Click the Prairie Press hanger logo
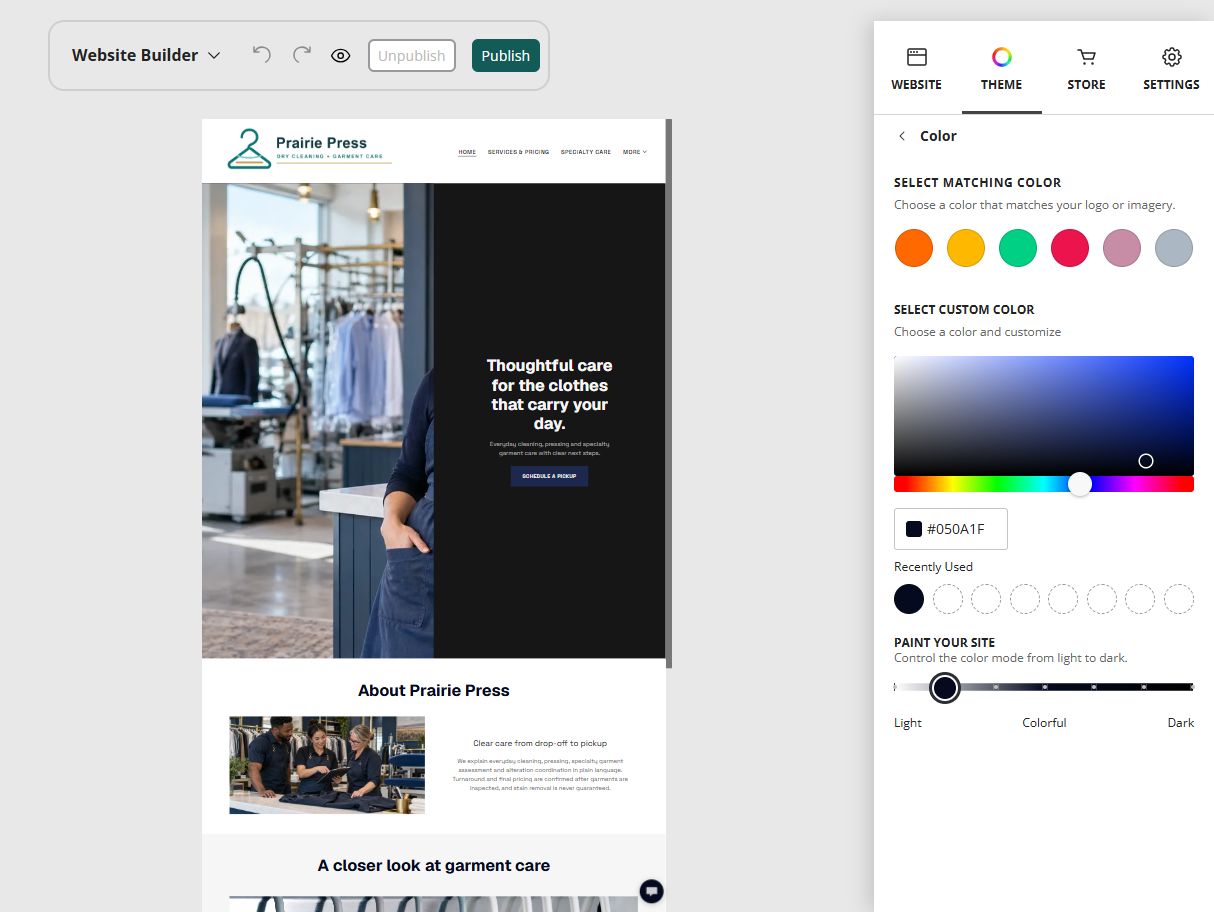This screenshot has width=1214, height=912. click(x=249, y=149)
